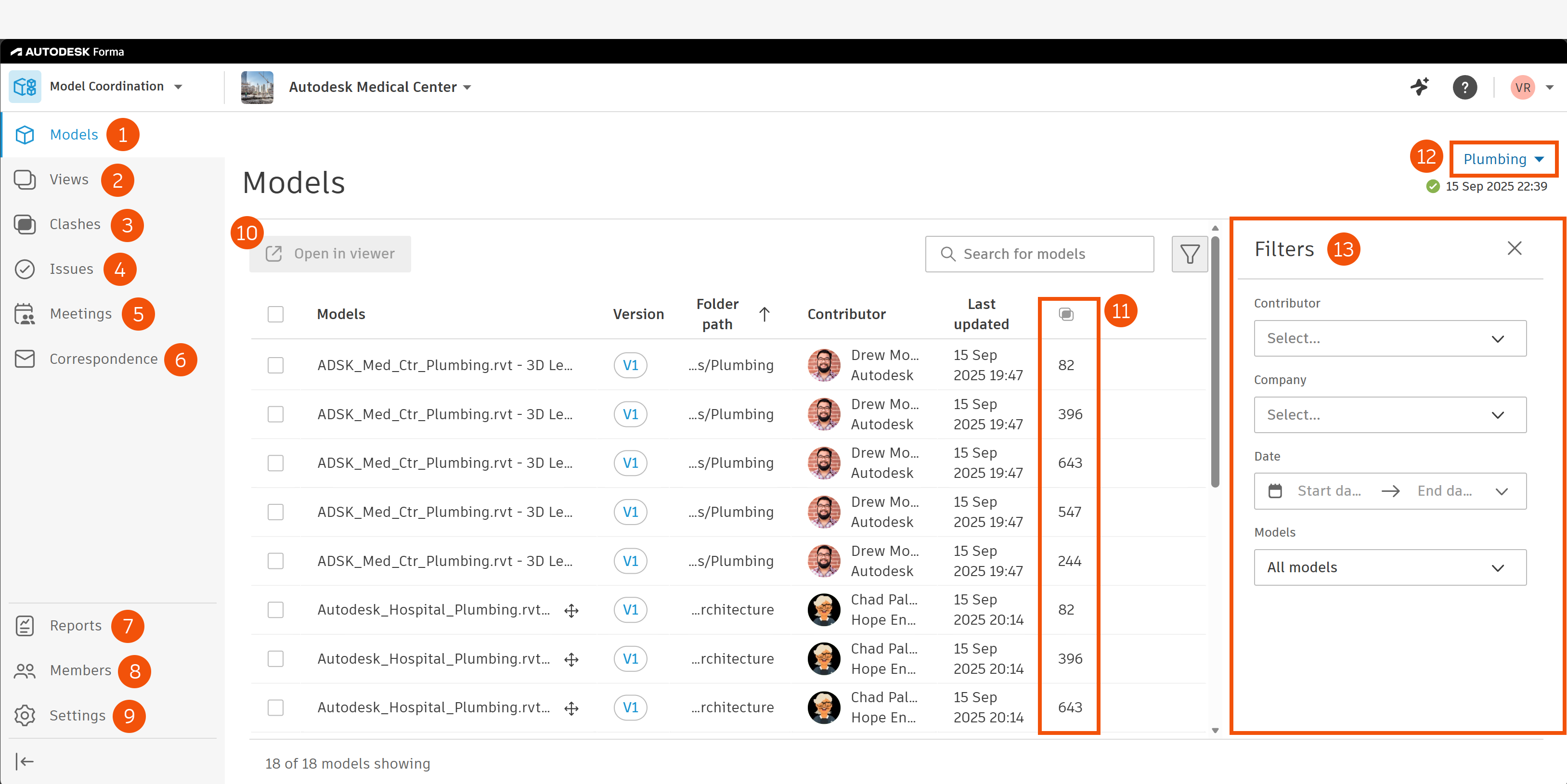Click the Settings gear icon

coord(25,715)
